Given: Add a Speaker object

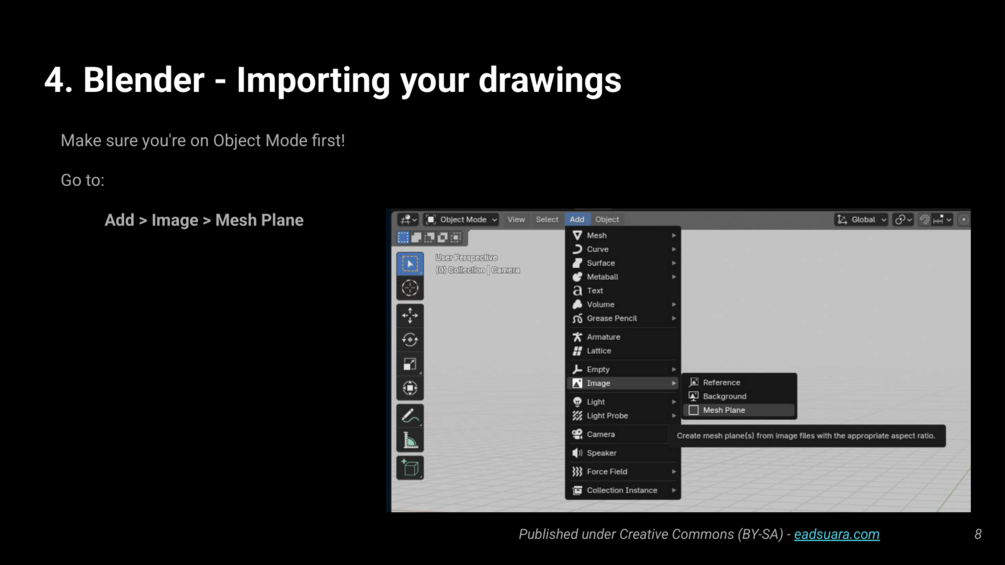Looking at the screenshot, I should click(x=623, y=453).
